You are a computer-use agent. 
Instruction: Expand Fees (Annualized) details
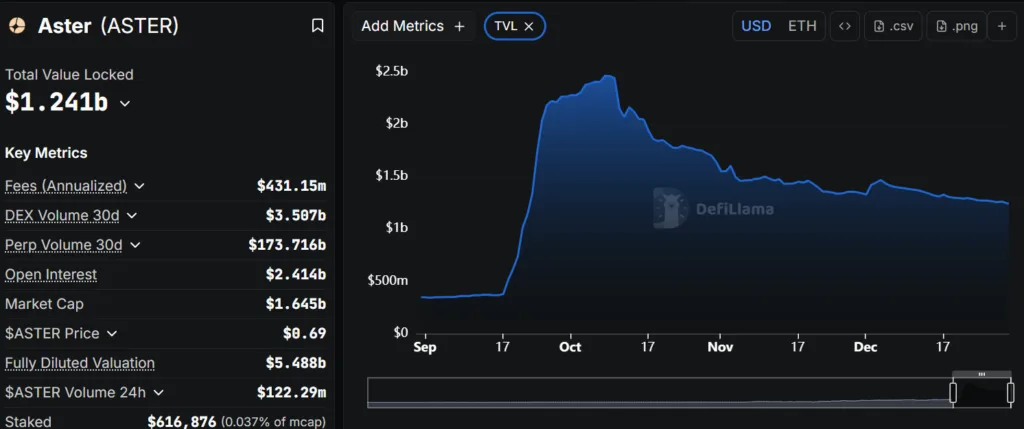point(139,186)
